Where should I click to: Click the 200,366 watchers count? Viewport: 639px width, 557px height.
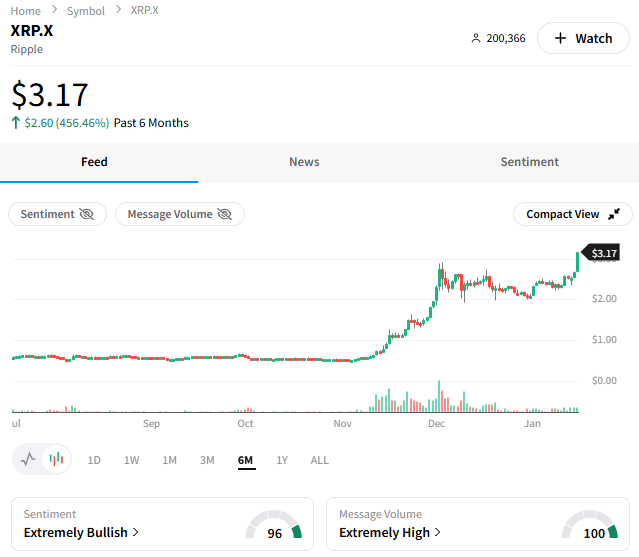[x=506, y=38]
